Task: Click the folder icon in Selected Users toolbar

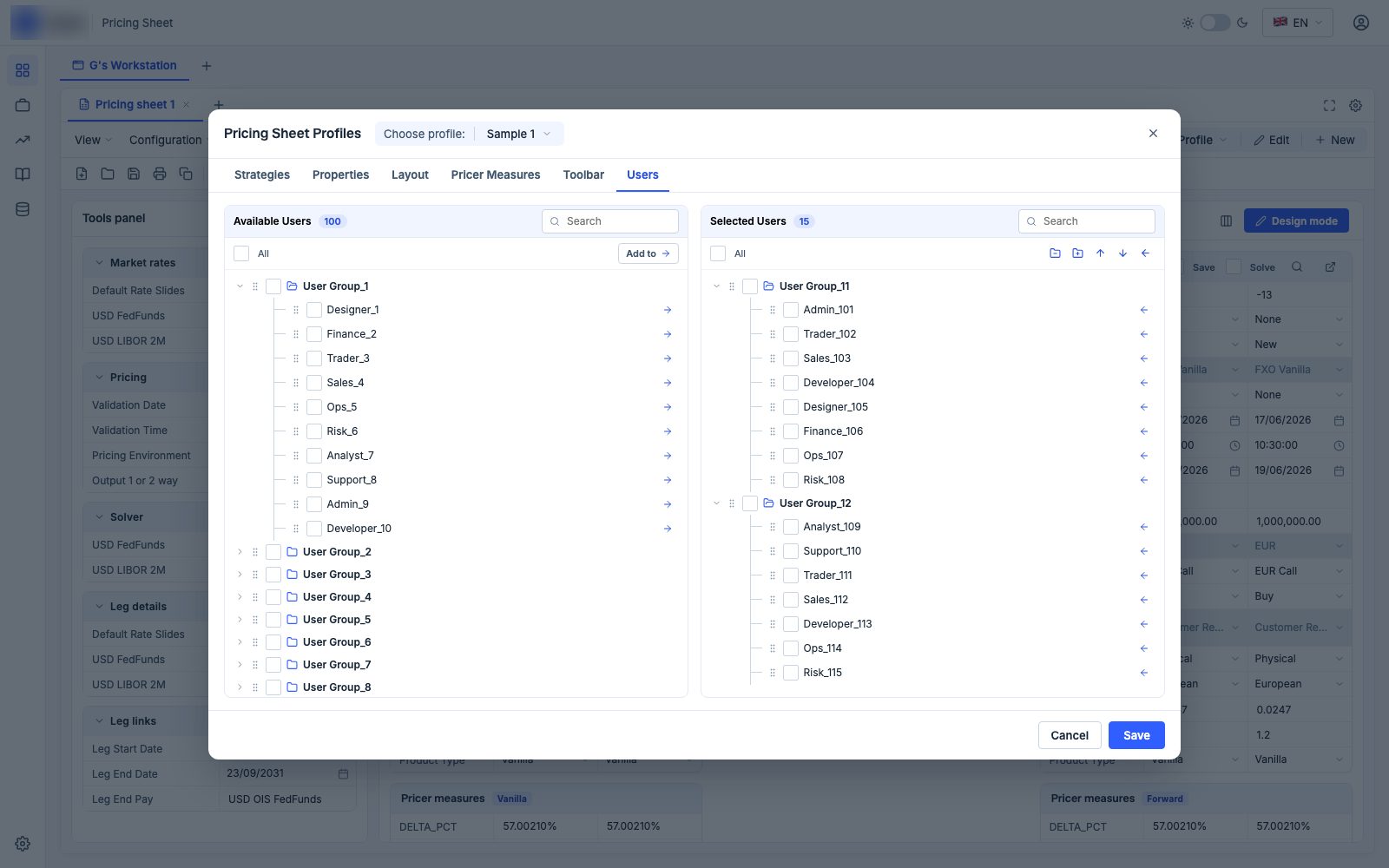Action: tap(1055, 253)
